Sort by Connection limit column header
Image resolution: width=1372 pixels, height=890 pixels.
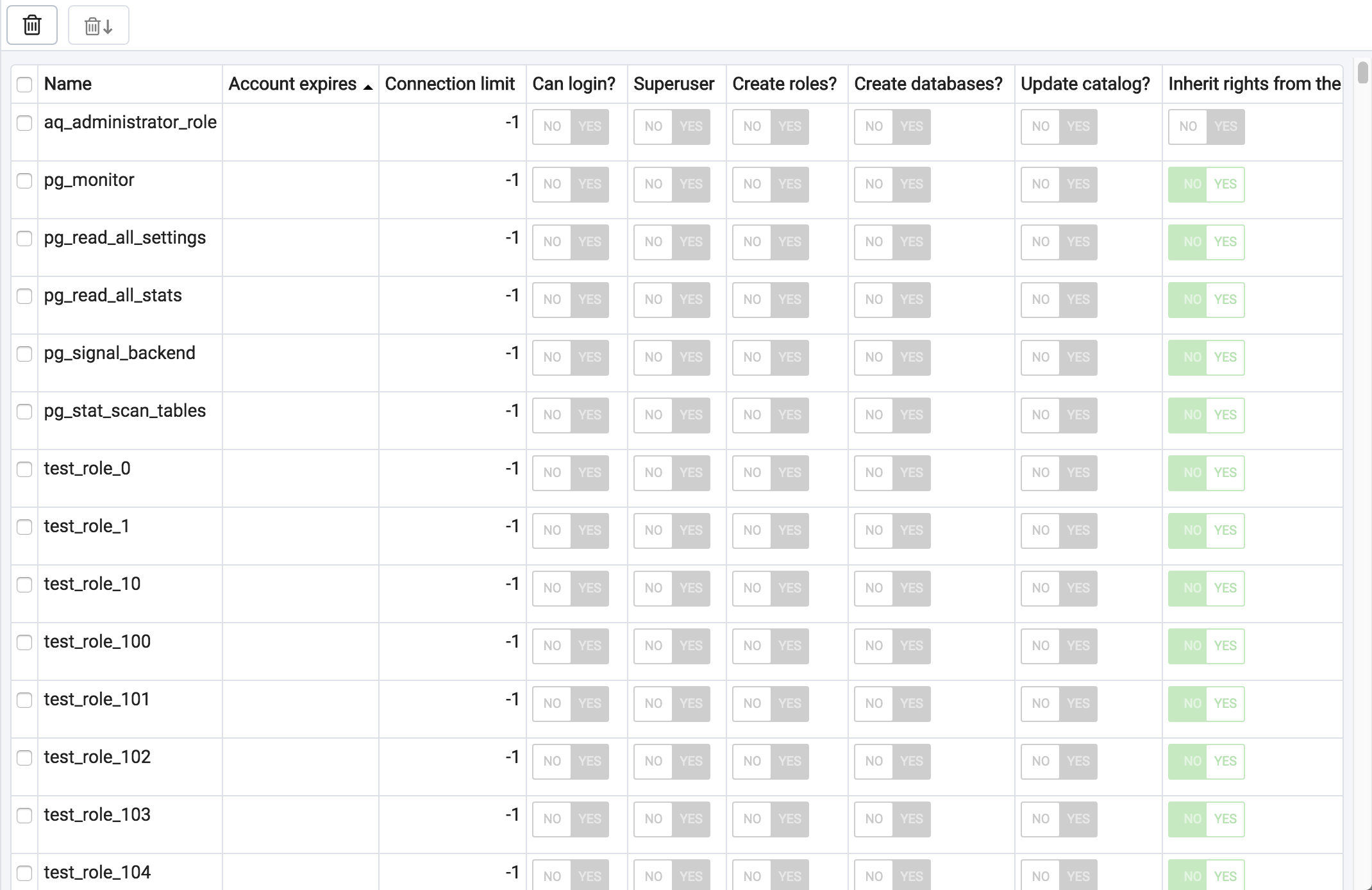coord(449,84)
